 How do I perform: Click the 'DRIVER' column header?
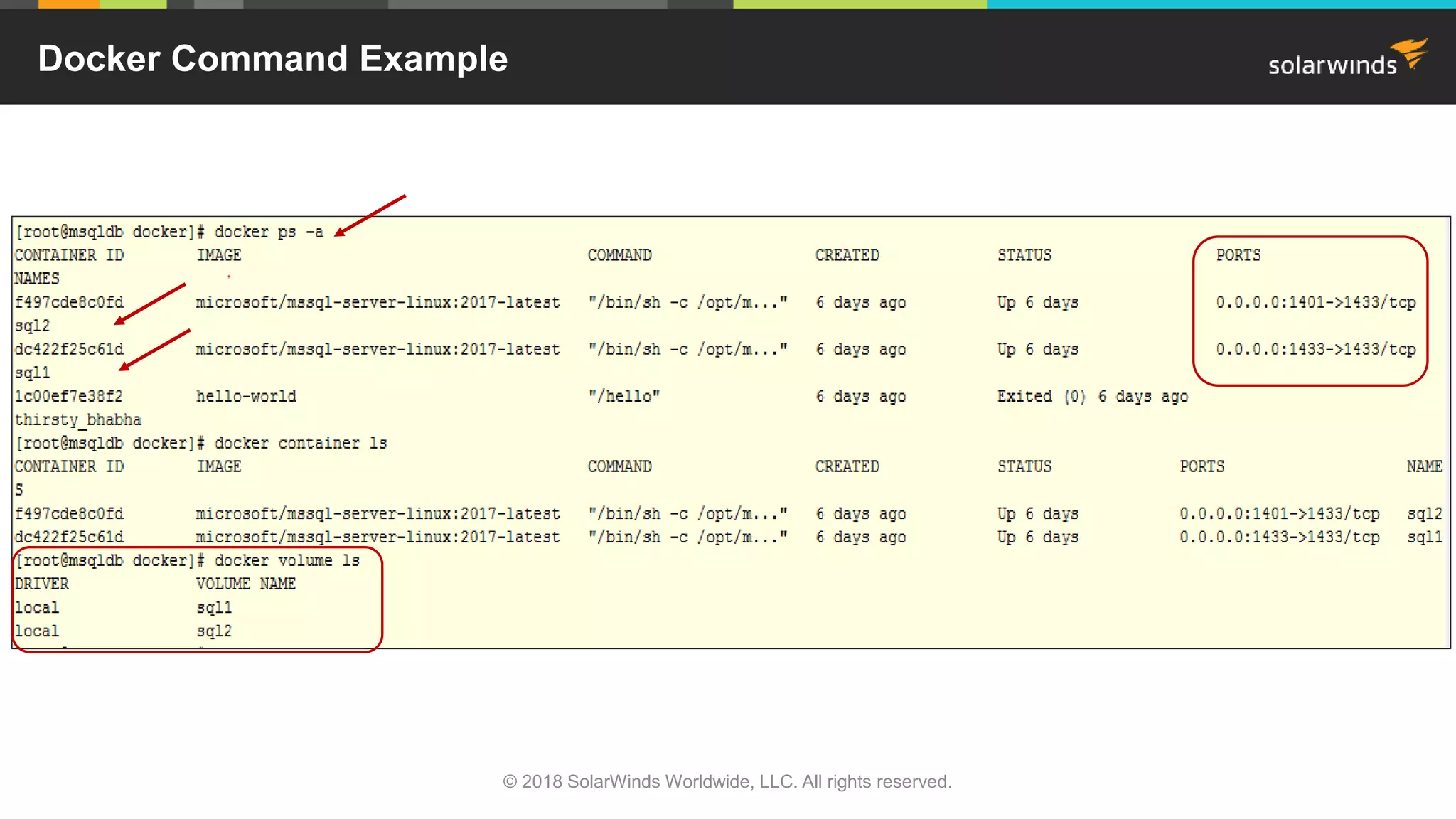click(x=42, y=584)
